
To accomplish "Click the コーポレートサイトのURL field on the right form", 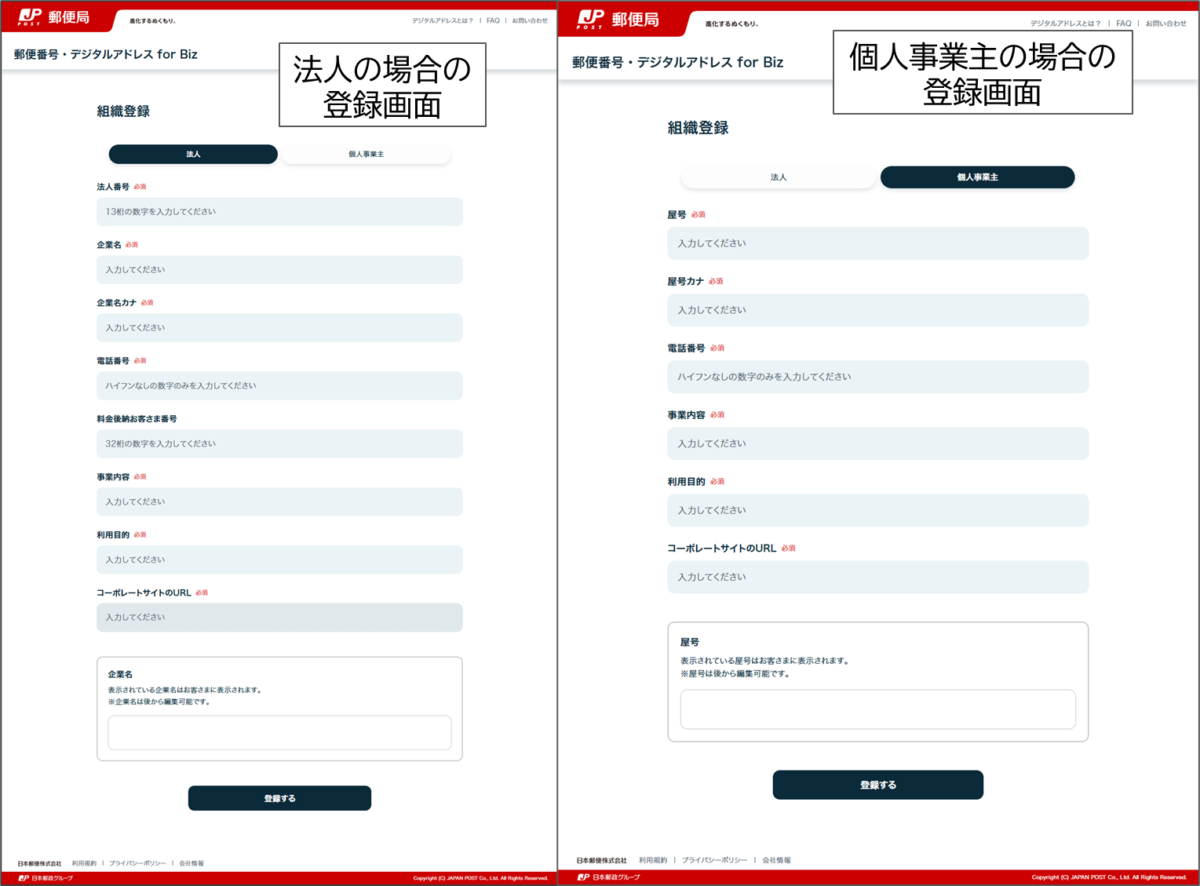I will click(x=877, y=576).
